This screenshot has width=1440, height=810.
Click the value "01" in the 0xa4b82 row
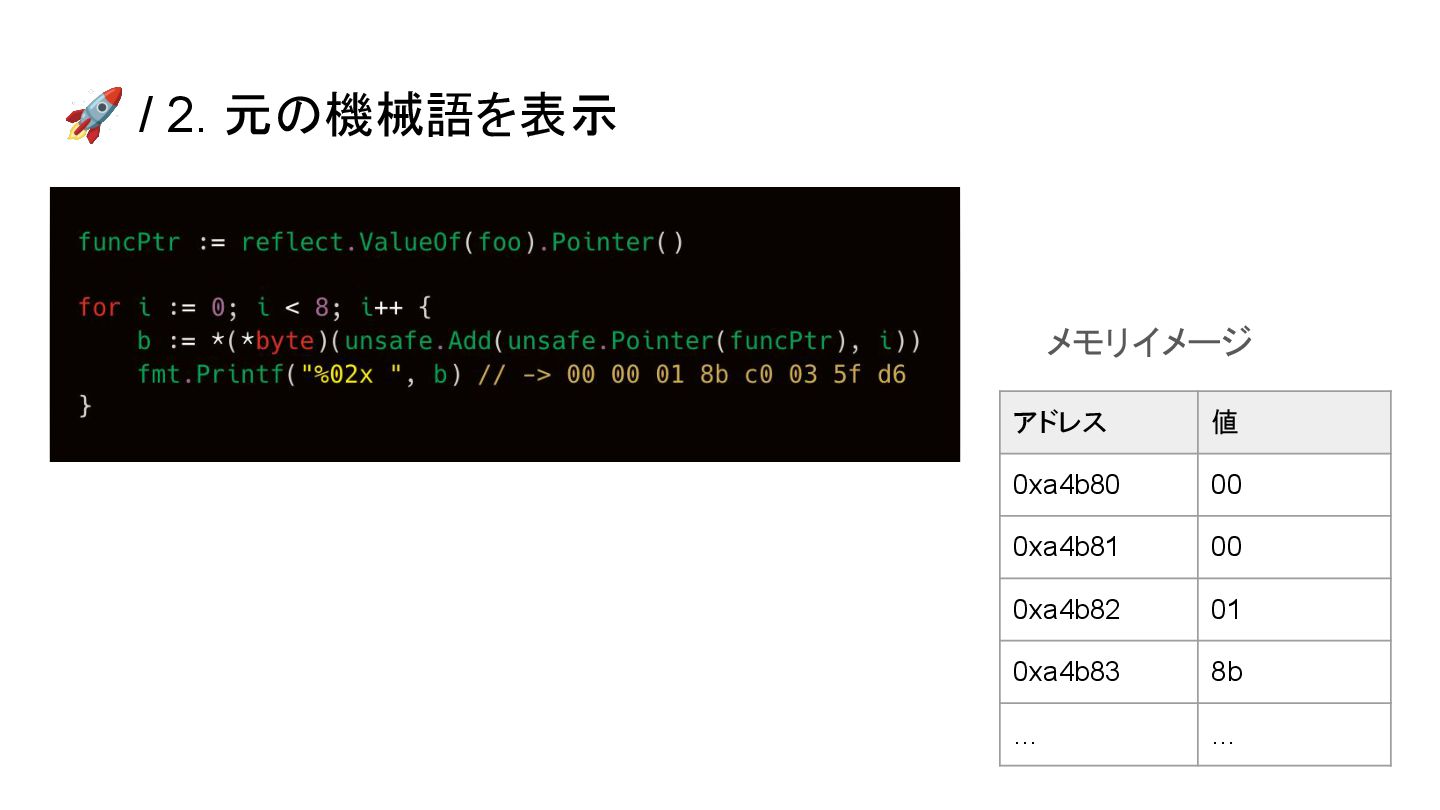pos(1294,609)
